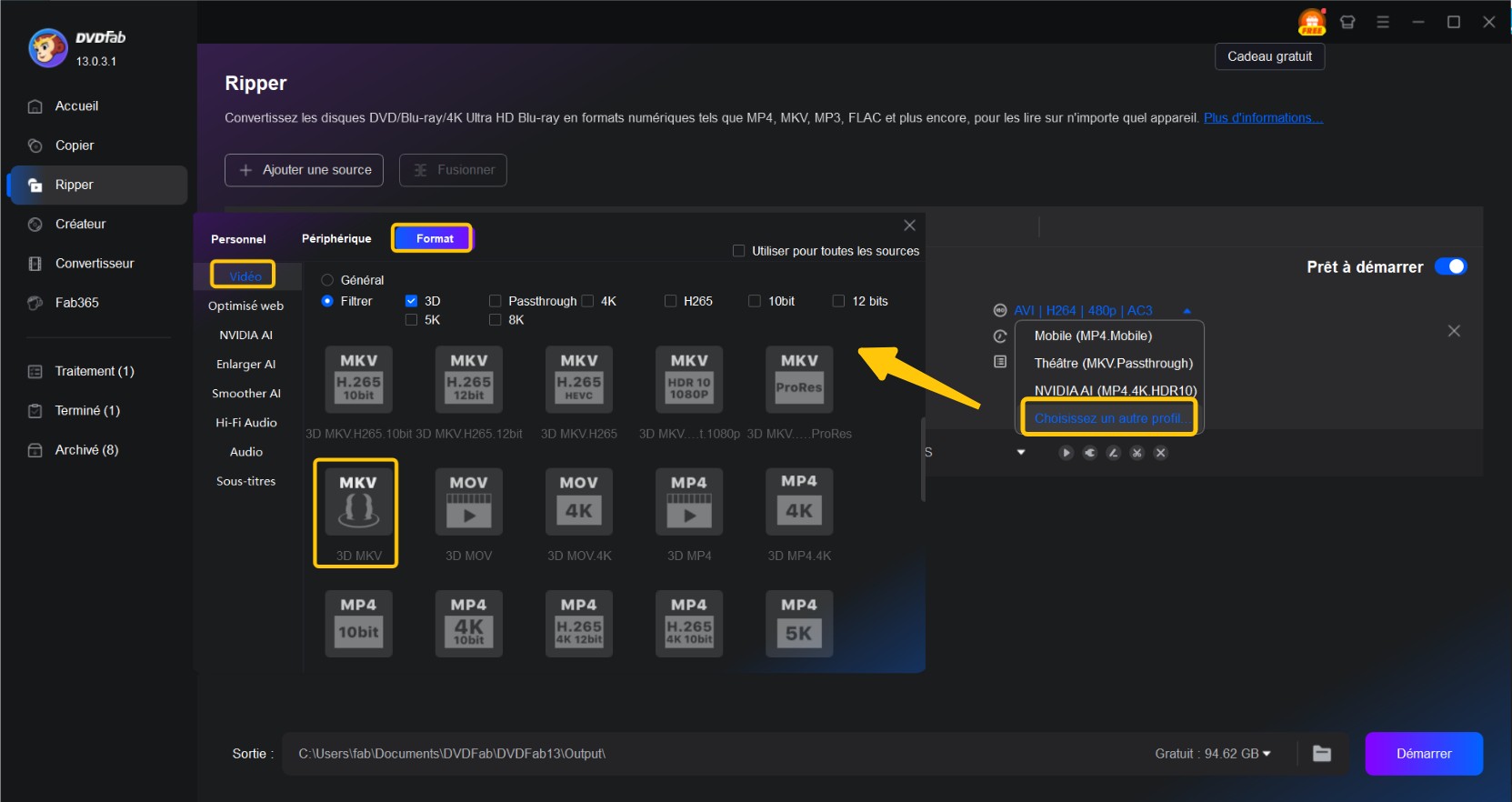Click Choisissez un autre profil option
This screenshot has width=1512, height=802.
pyautogui.click(x=1109, y=418)
